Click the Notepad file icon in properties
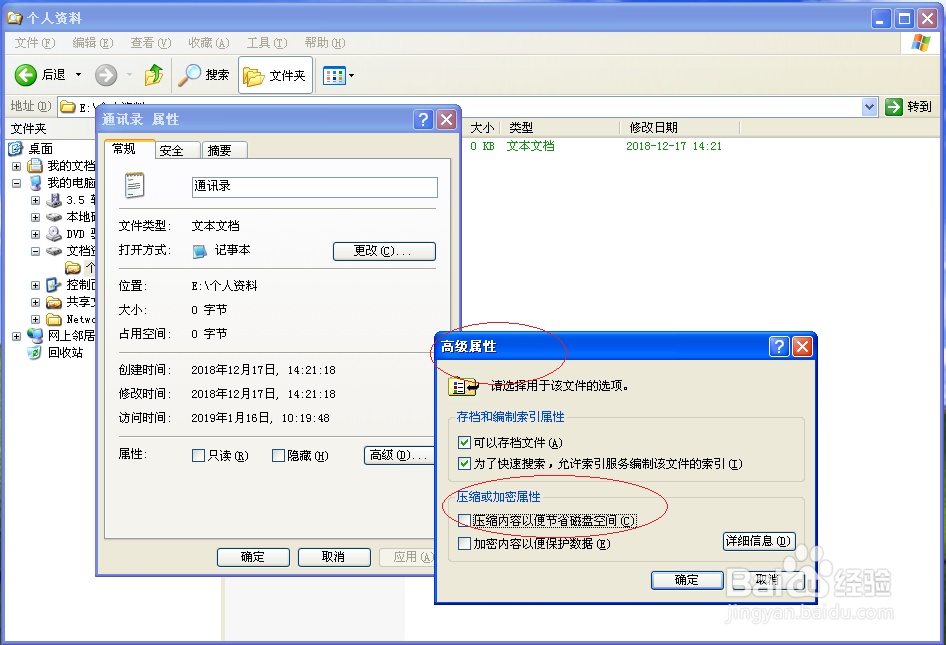 [x=134, y=185]
